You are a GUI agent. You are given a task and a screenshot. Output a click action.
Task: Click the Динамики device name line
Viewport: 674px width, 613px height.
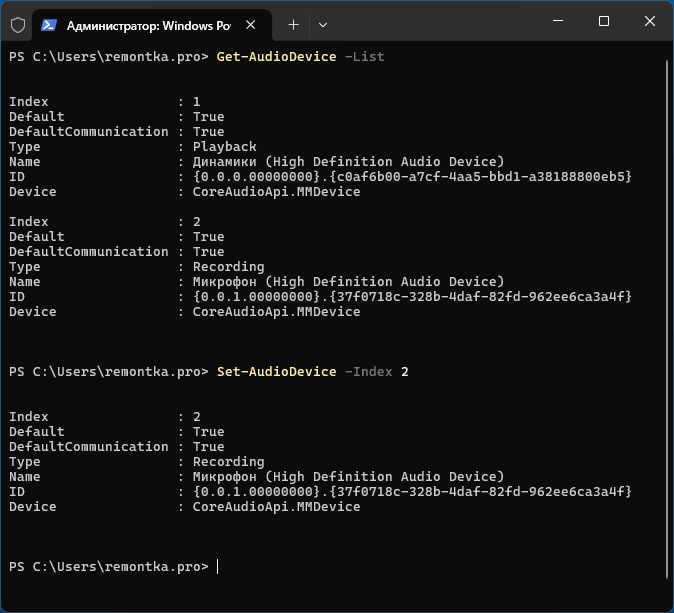coord(348,162)
